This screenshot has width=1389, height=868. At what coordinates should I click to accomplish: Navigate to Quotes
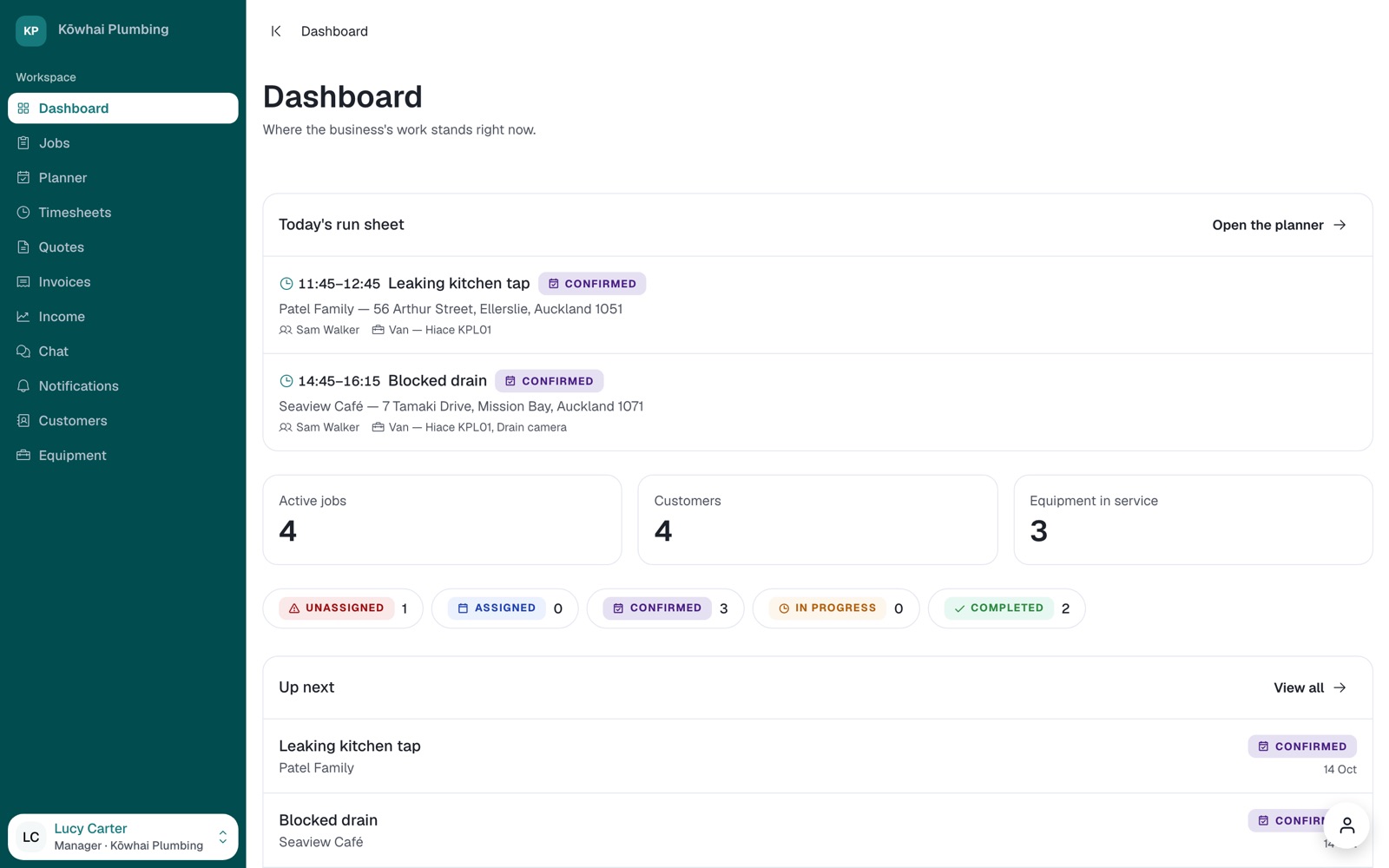tap(123, 247)
